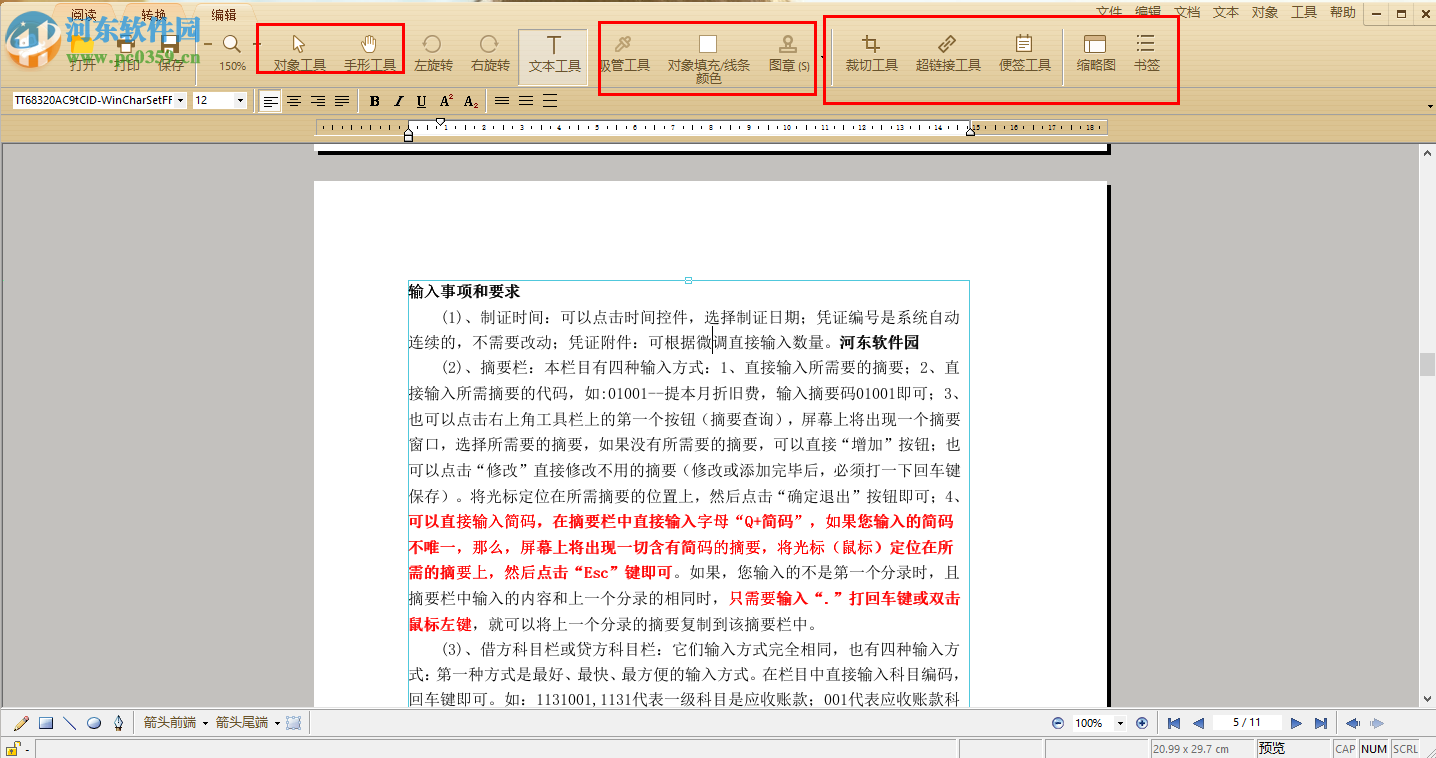The width and height of the screenshot is (1436, 758).
Task: Switch to the 阅读 tab
Action: click(83, 13)
